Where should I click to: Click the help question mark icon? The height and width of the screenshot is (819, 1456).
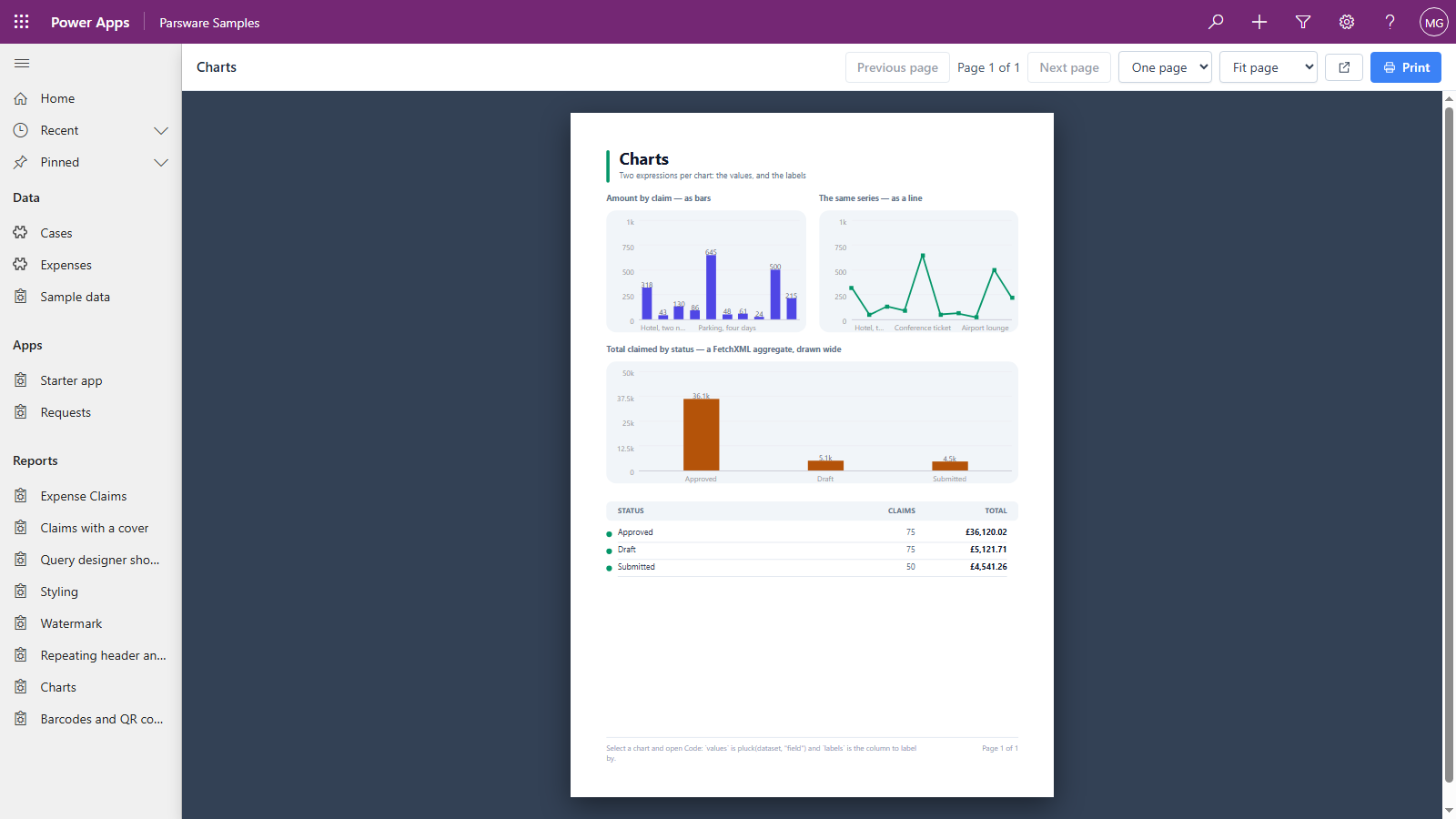[1390, 22]
